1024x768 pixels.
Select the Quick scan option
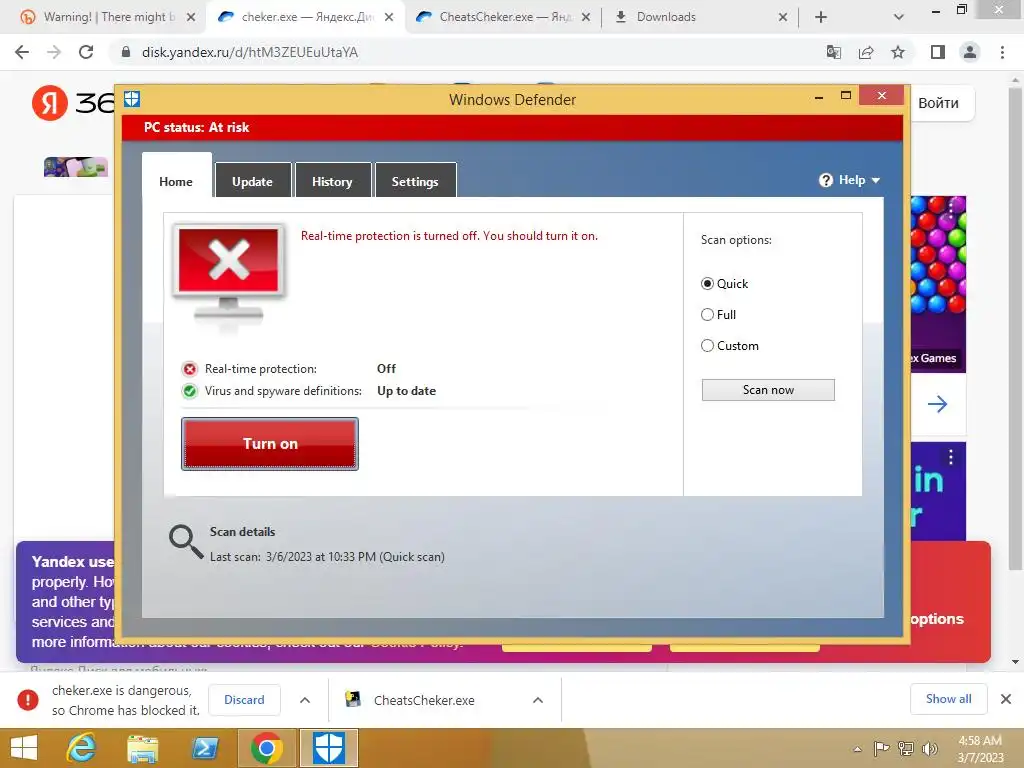point(707,283)
